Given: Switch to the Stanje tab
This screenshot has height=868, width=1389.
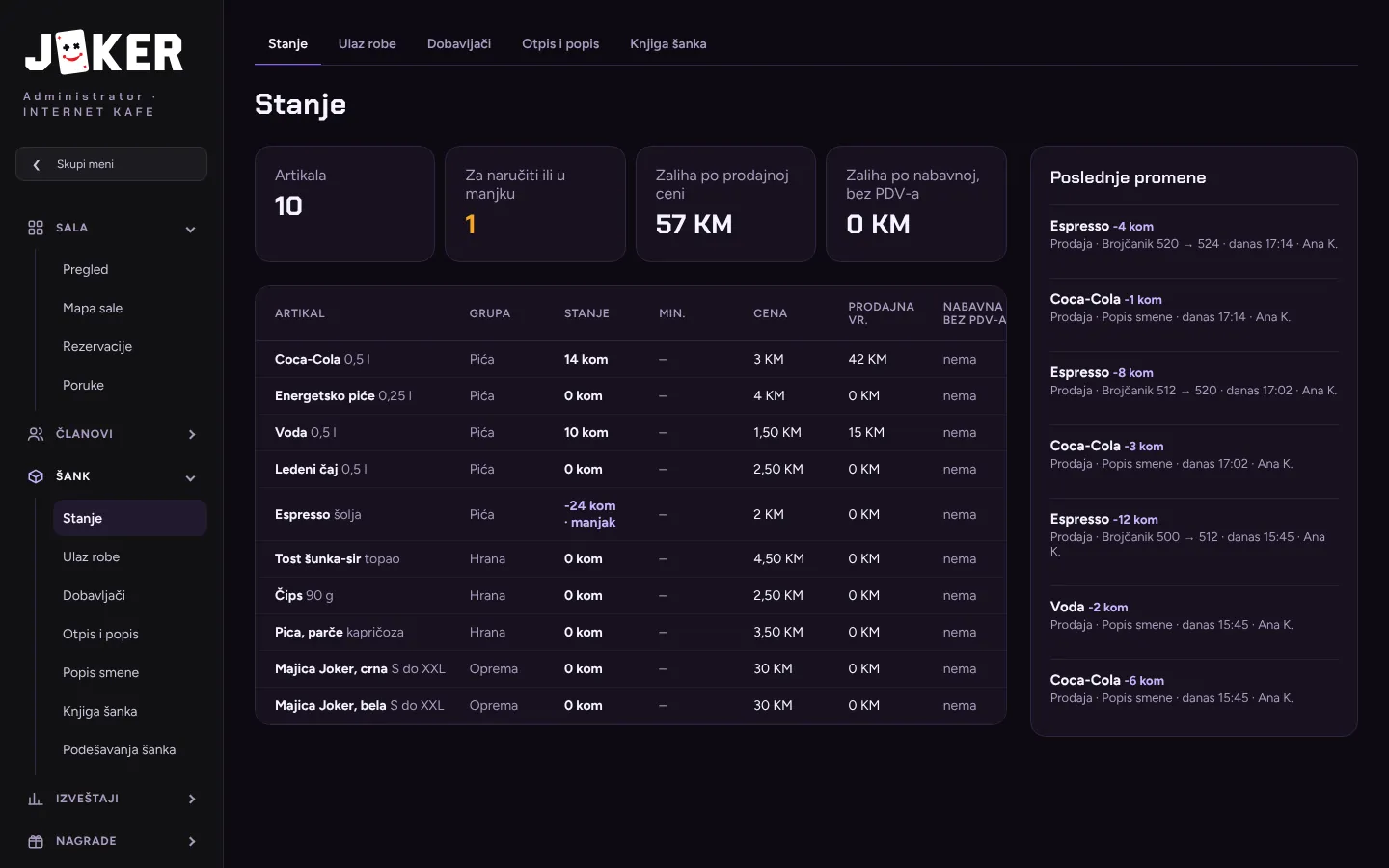Looking at the screenshot, I should tap(287, 43).
